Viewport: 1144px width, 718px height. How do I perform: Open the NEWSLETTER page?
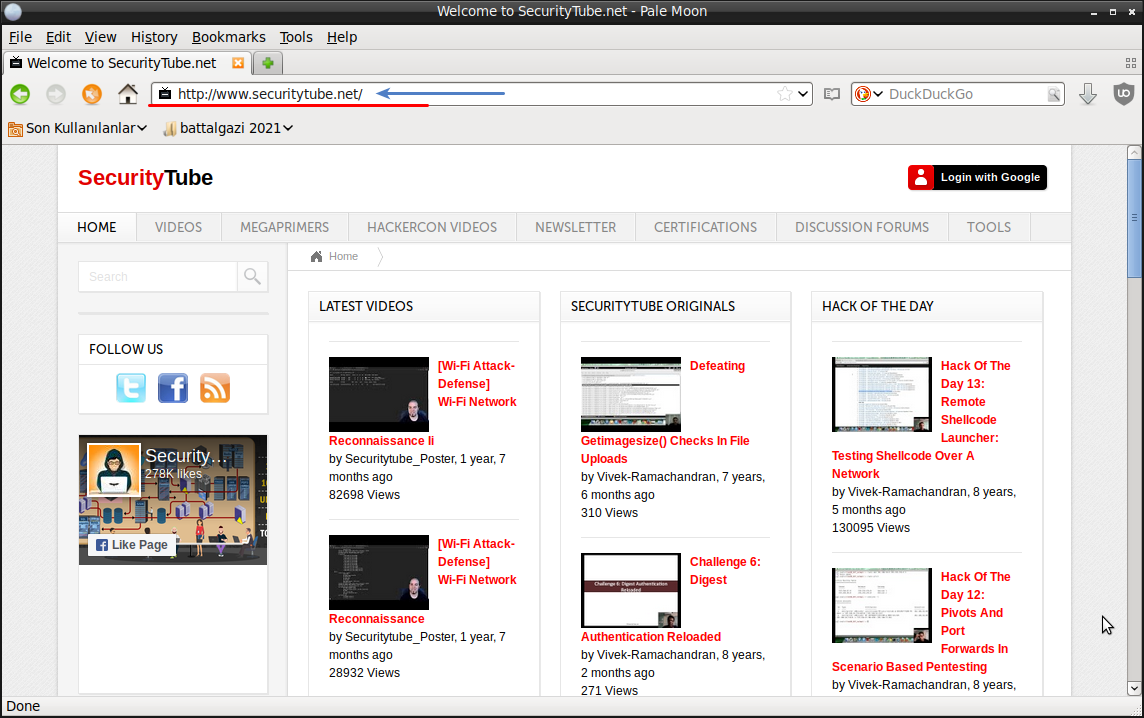(576, 227)
